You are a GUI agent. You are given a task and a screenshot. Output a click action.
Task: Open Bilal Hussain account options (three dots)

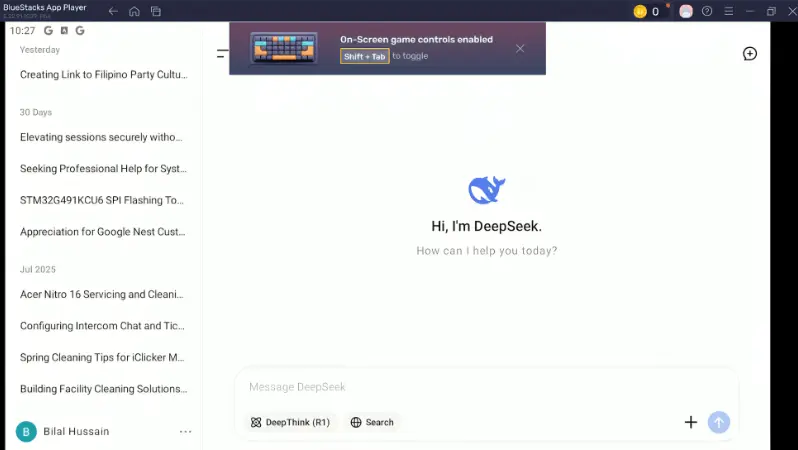point(185,431)
